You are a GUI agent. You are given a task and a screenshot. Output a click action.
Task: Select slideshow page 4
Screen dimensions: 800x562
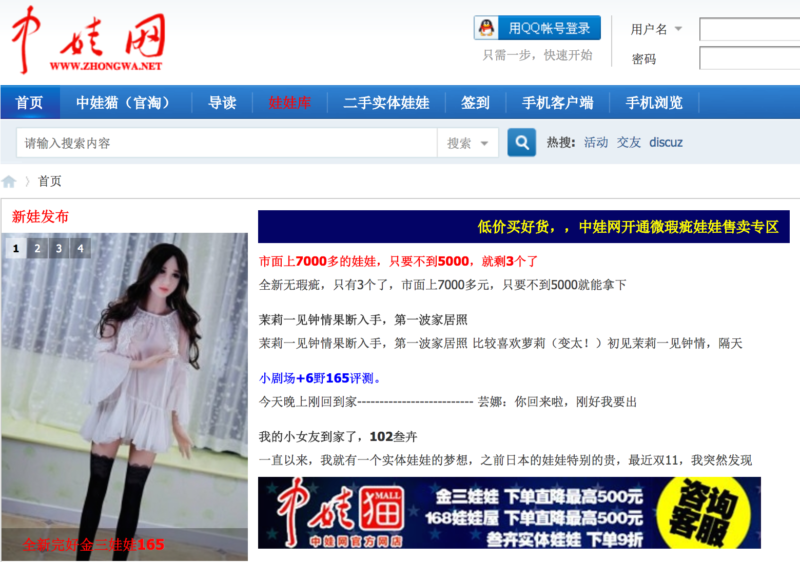(x=80, y=248)
